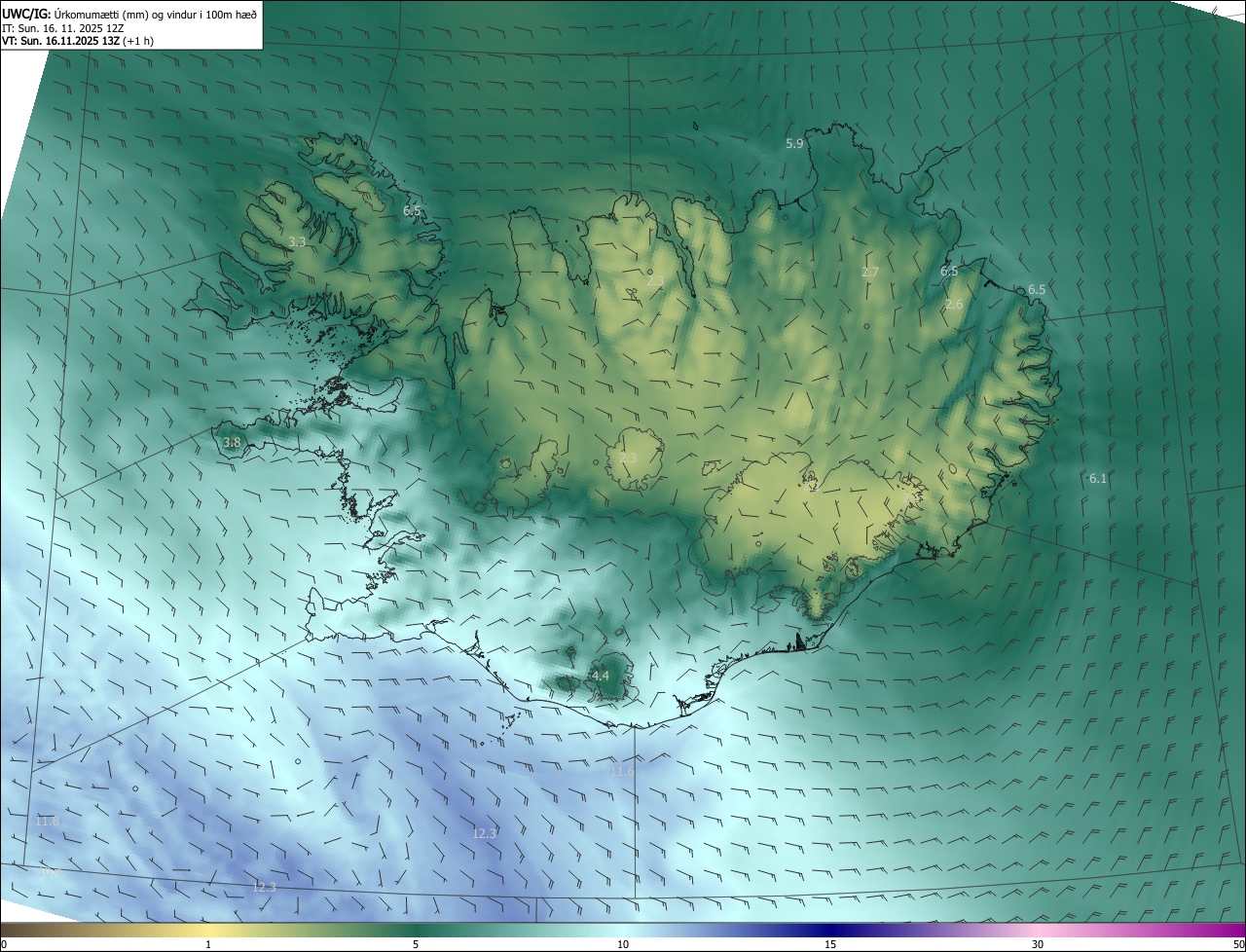1246x952 pixels.
Task: Pick the 2.7 value label
Action: pos(870,273)
